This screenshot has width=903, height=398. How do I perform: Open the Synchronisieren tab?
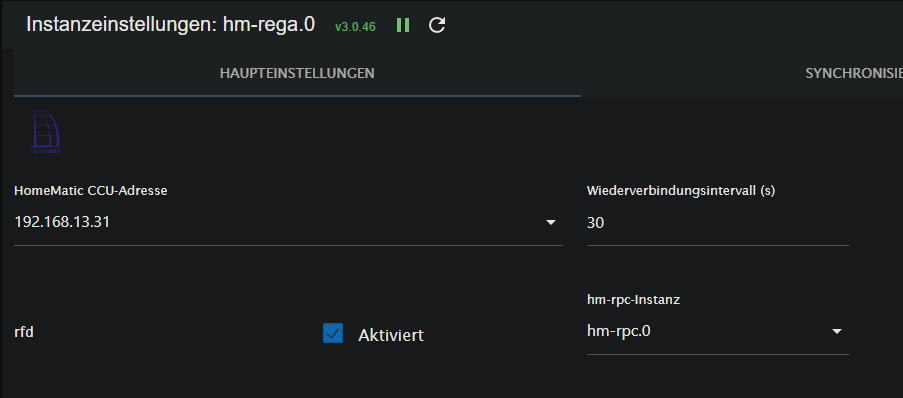point(854,73)
